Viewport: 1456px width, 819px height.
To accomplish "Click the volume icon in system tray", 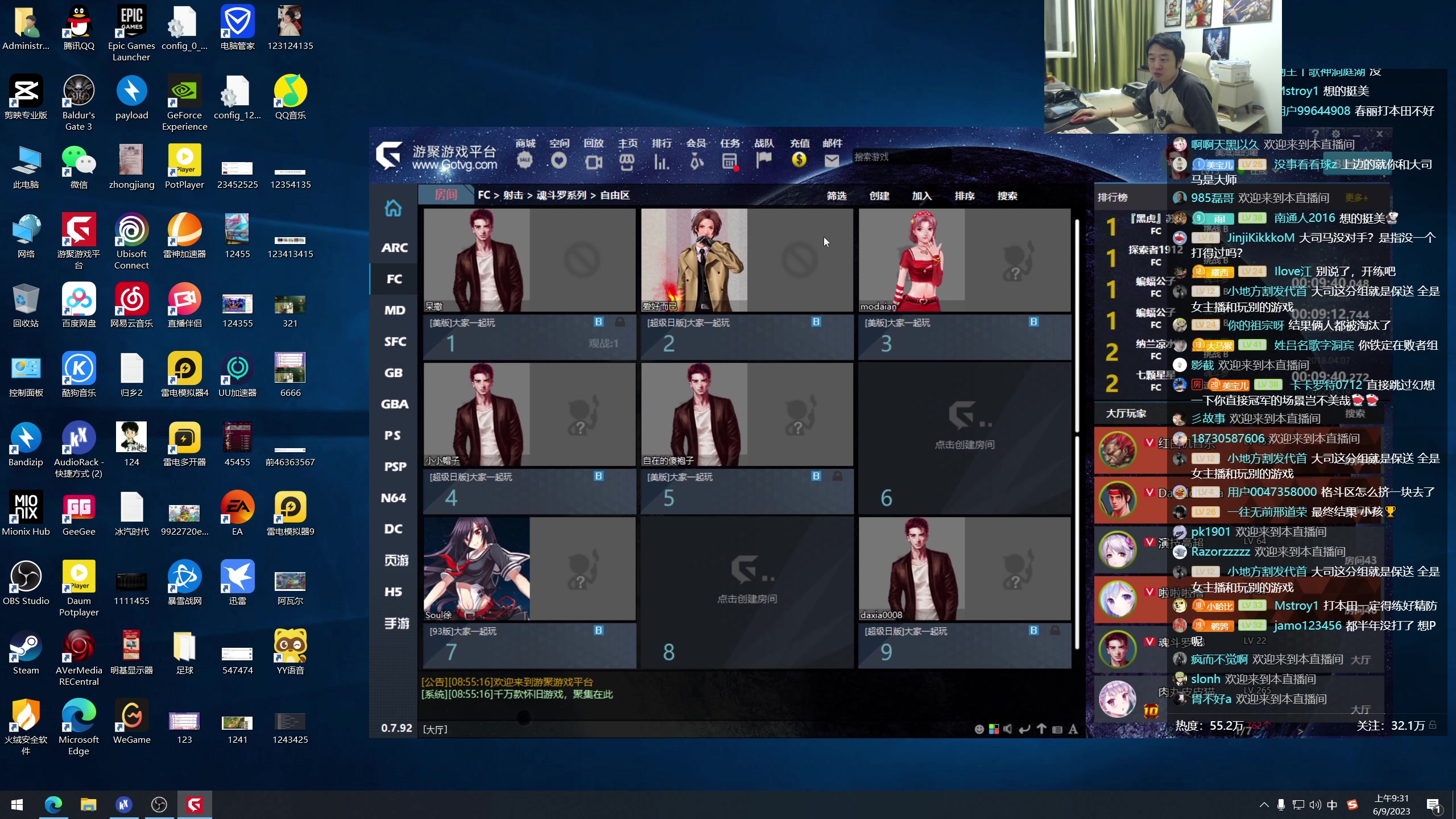I will (1315, 804).
